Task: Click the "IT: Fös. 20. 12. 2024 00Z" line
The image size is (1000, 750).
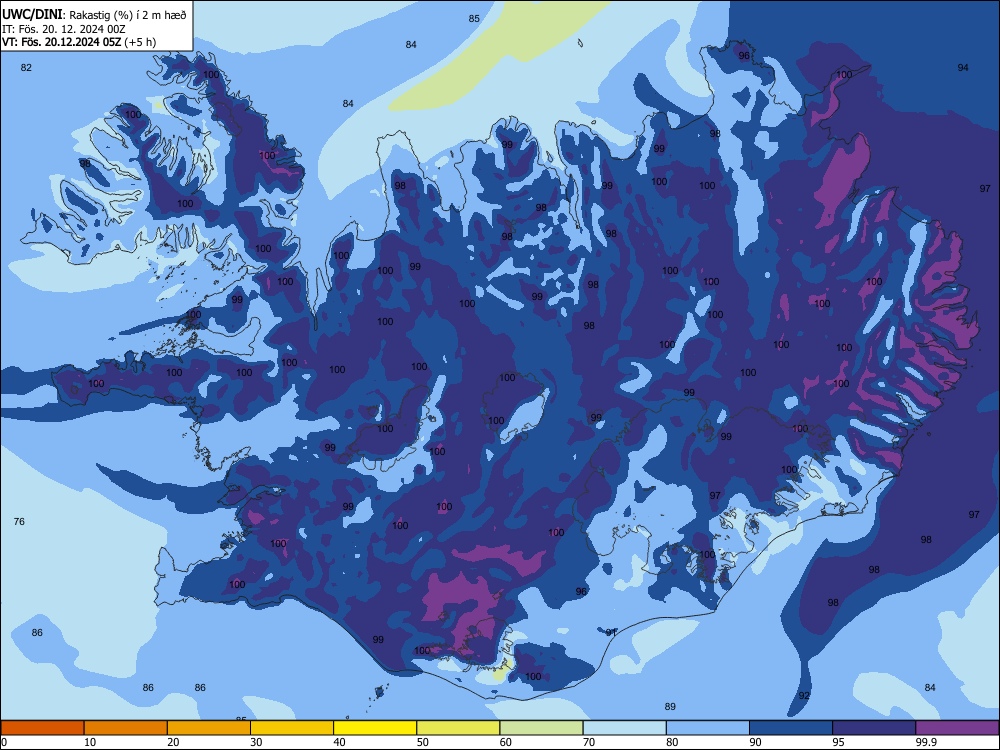Action: pos(64,29)
